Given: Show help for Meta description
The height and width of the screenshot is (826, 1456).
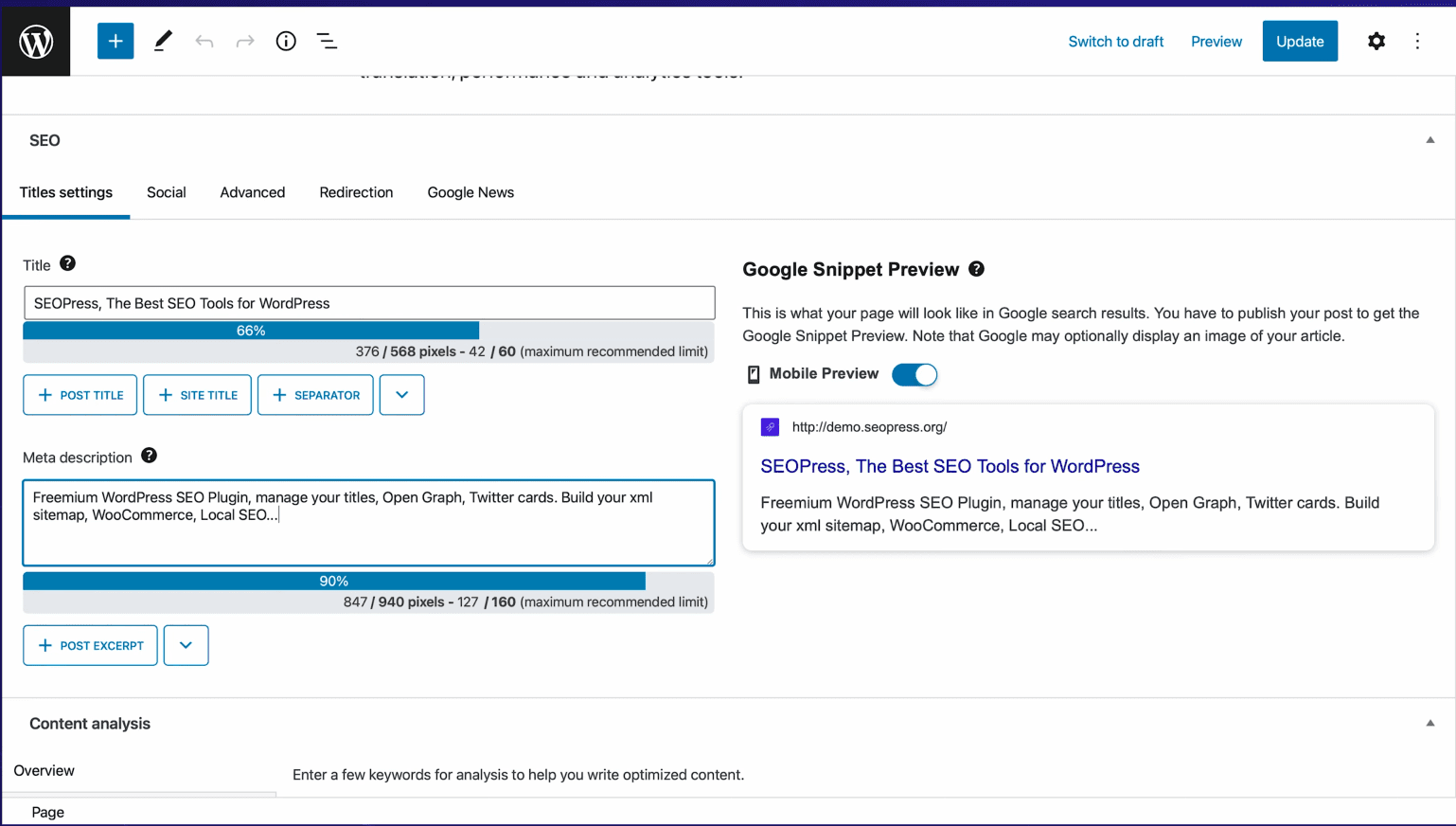Looking at the screenshot, I should tap(149, 456).
